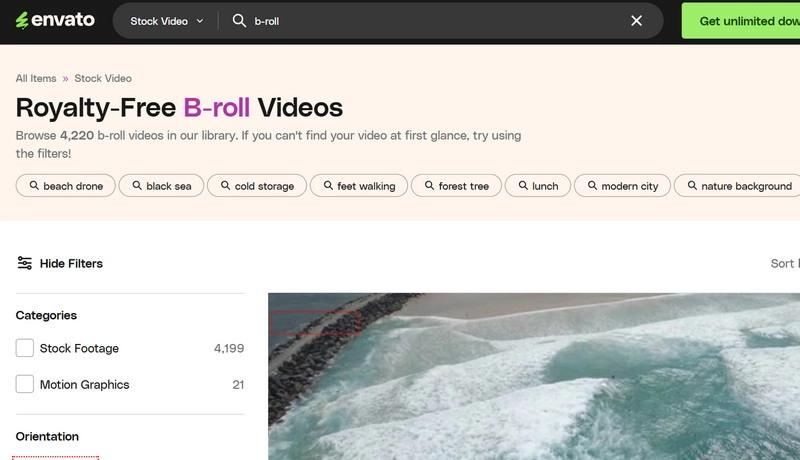Select the beach drone search suggestion

[66, 186]
